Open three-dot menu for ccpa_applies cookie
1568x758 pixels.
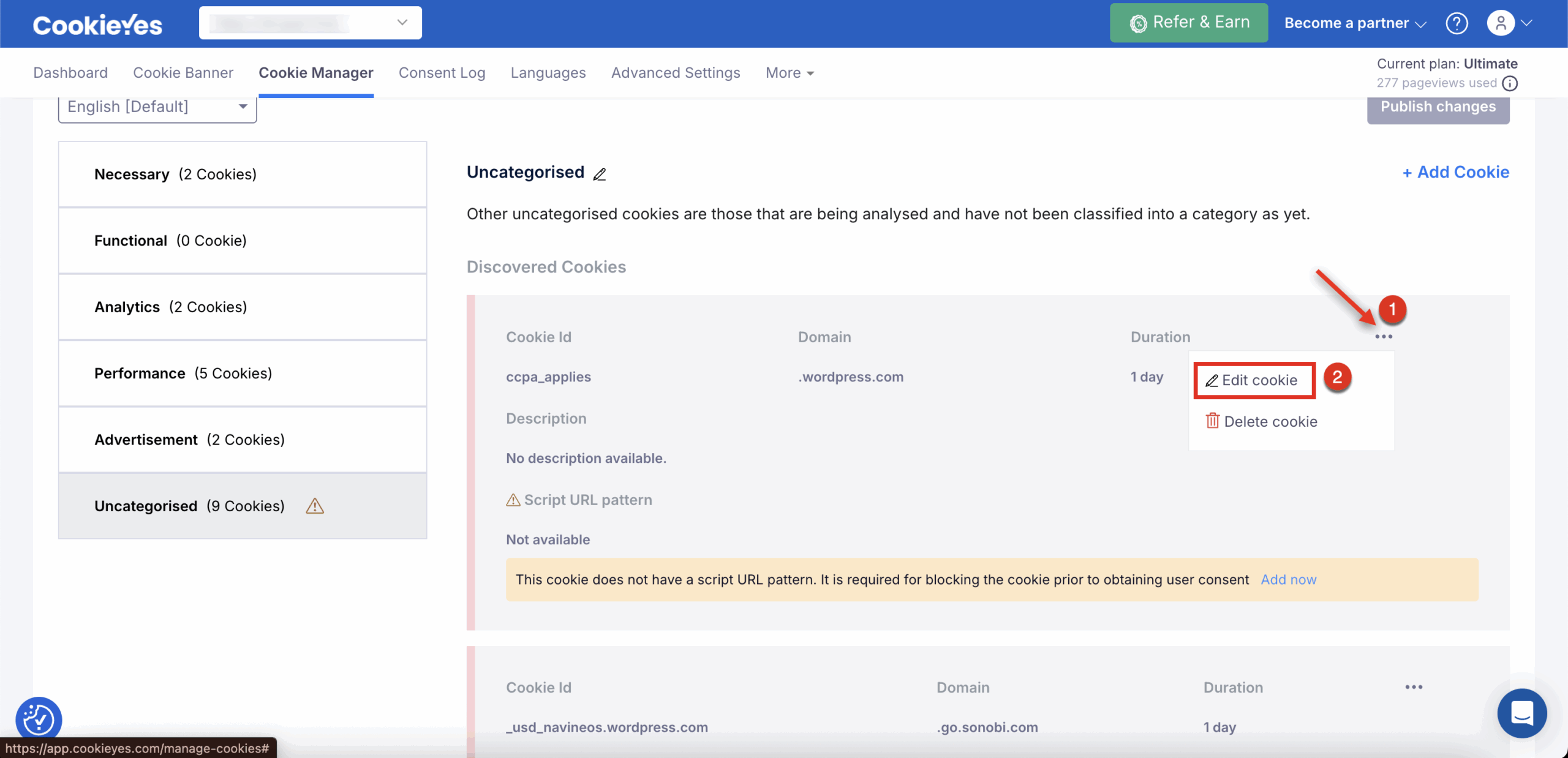[x=1383, y=337]
